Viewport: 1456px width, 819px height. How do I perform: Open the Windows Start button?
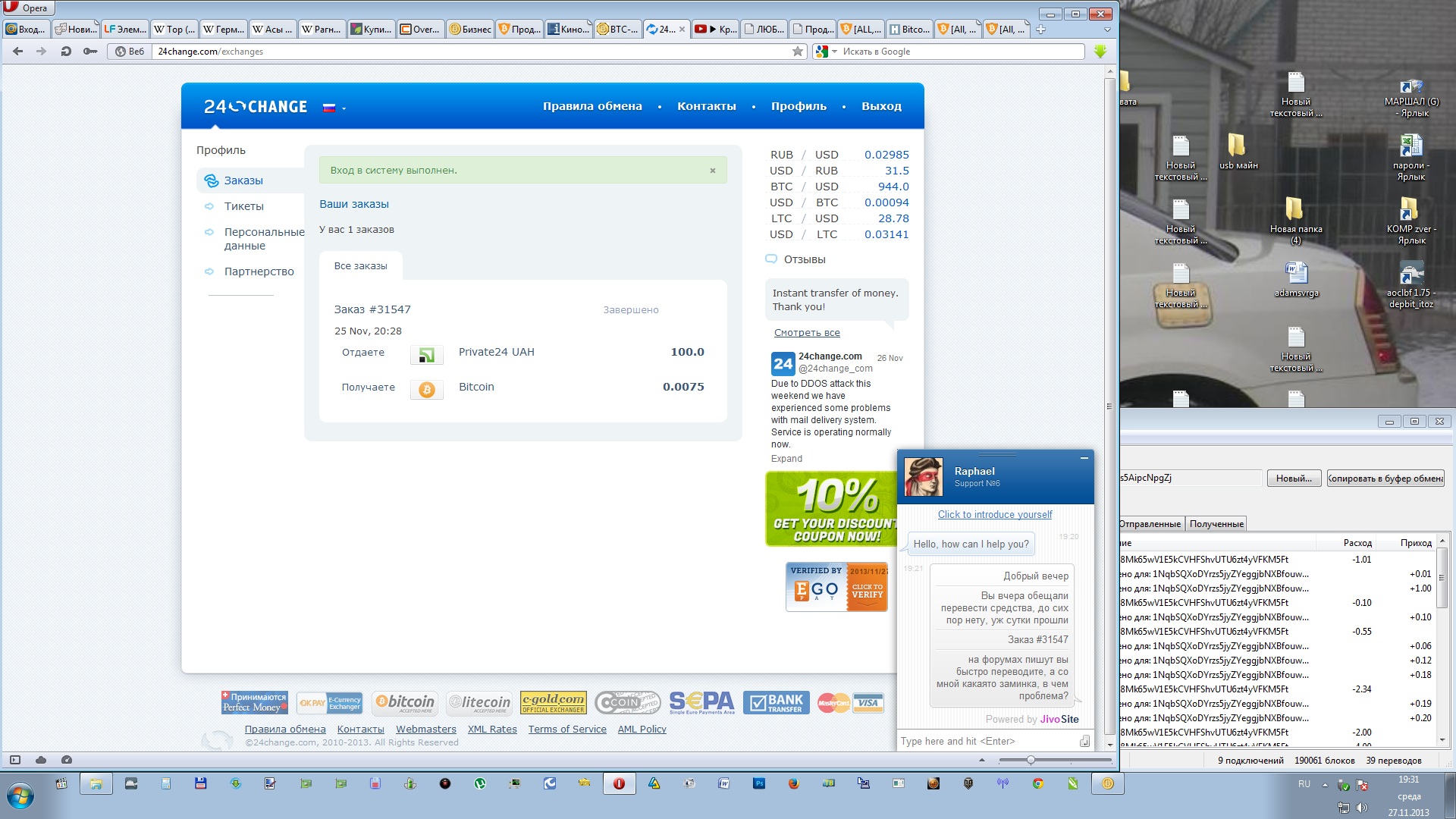[20, 795]
